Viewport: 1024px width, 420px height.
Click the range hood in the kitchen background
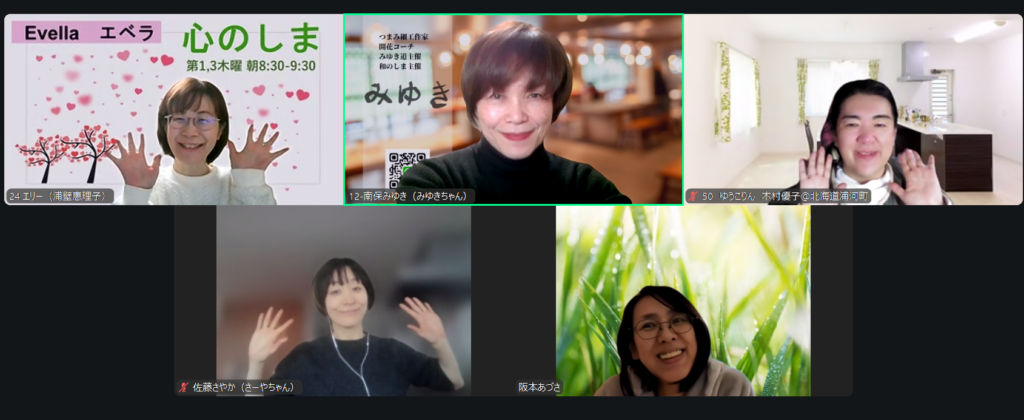(915, 62)
